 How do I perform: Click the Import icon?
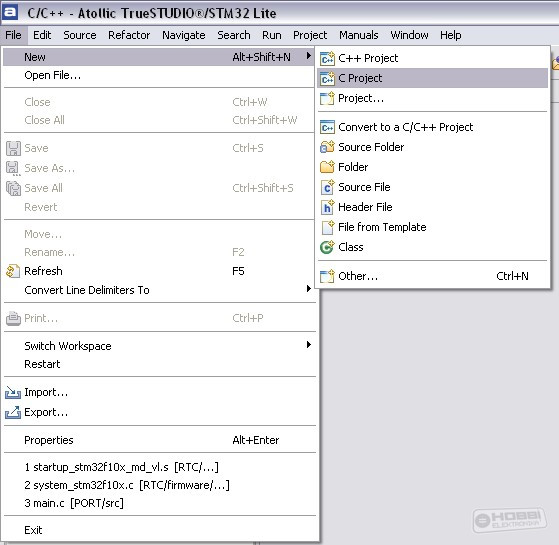[x=13, y=392]
